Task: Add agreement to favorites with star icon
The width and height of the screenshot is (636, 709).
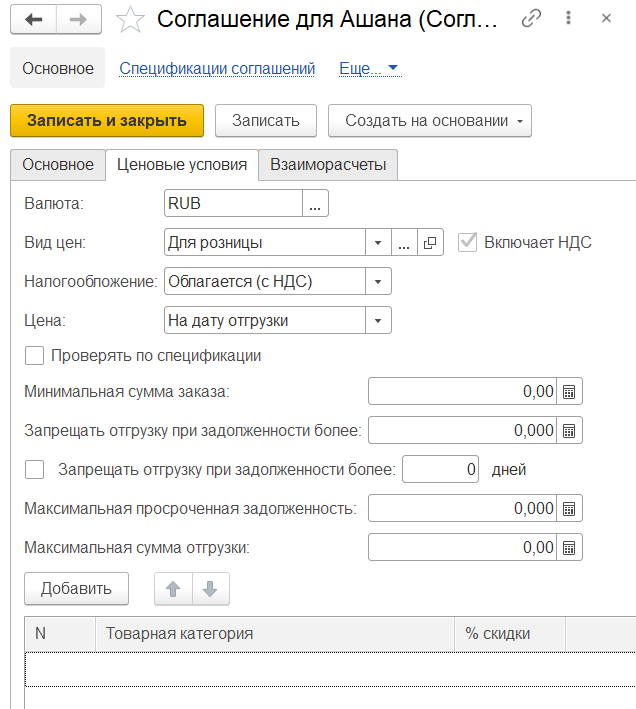Action: 130,19
